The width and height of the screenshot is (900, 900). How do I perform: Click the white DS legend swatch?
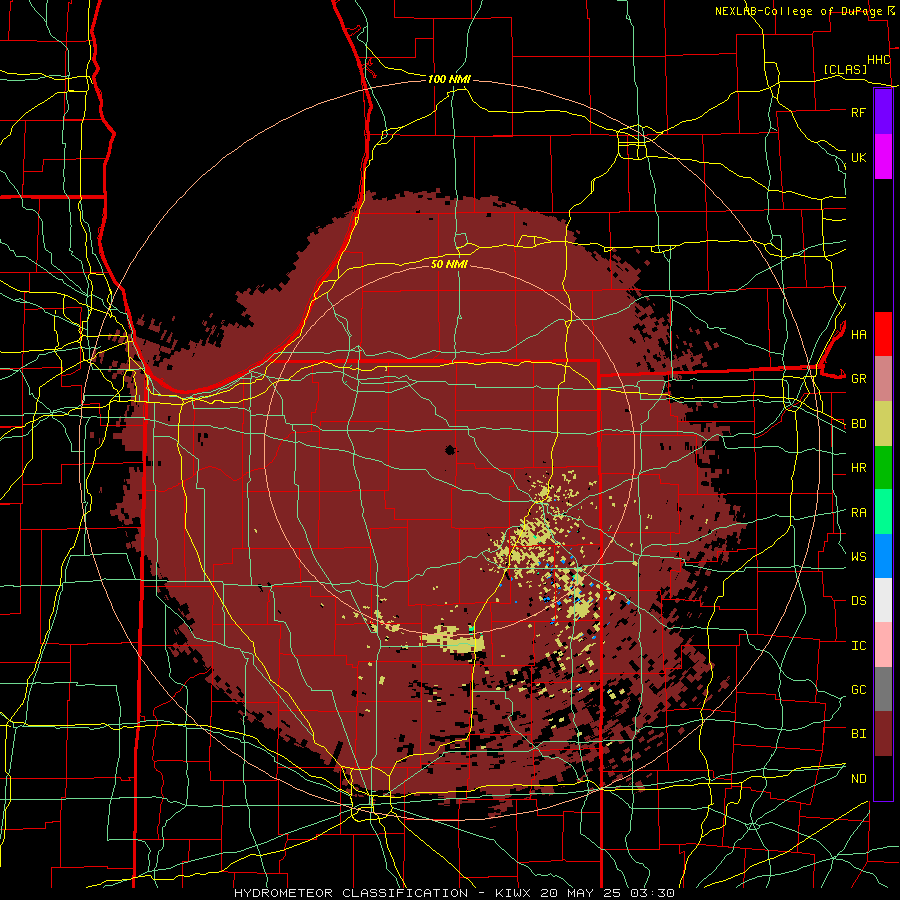883,600
